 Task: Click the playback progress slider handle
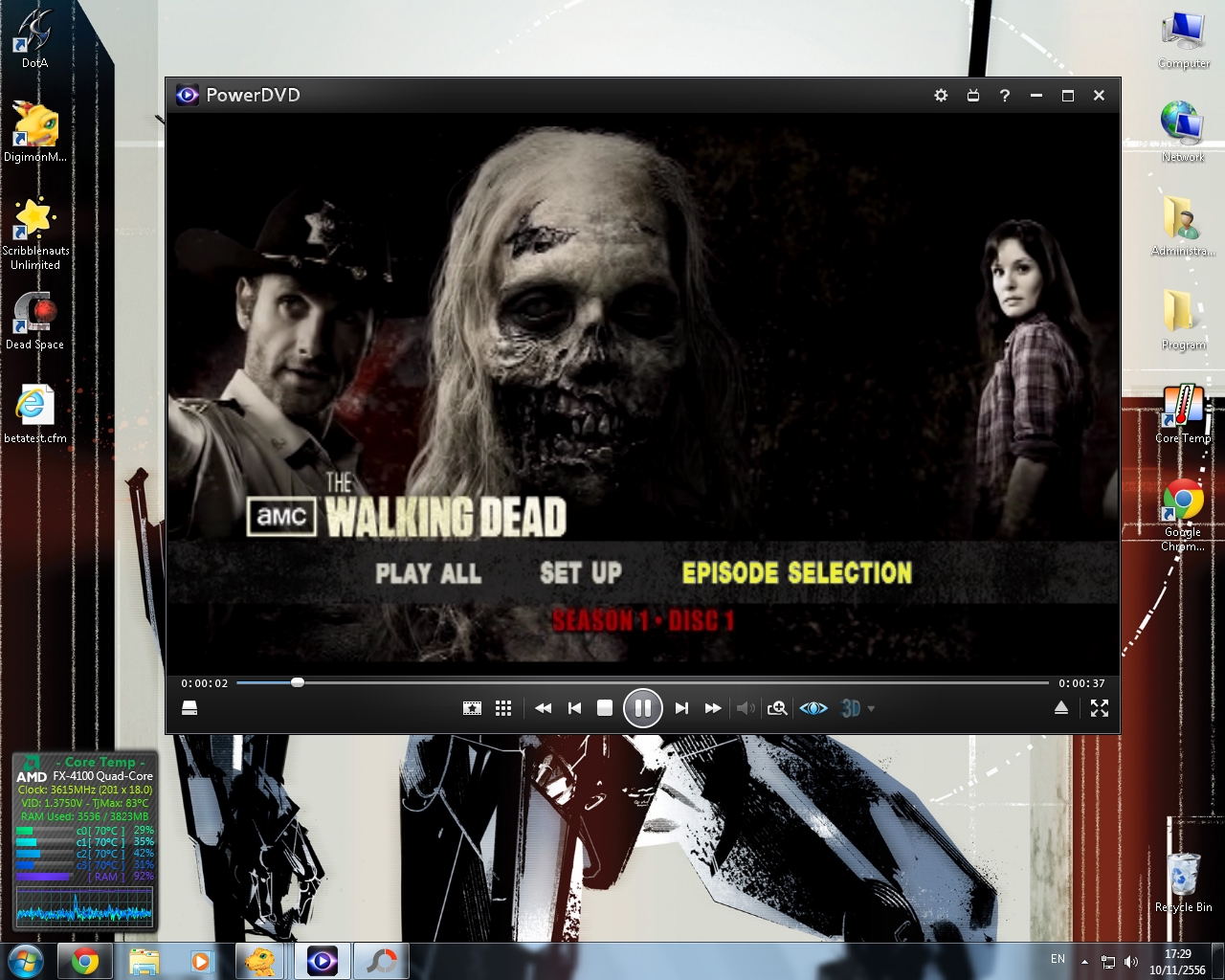(298, 682)
